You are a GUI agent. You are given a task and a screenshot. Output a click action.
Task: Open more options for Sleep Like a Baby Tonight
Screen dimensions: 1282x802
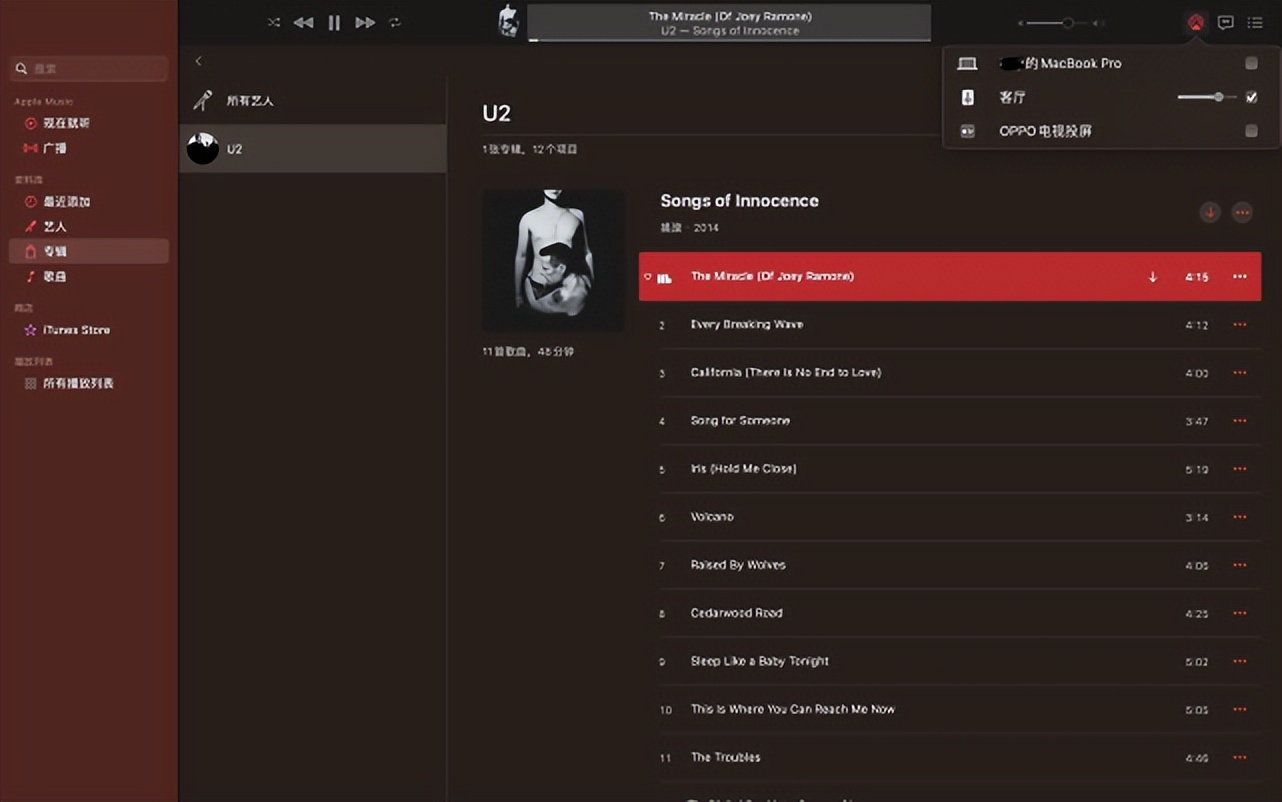pos(1240,661)
